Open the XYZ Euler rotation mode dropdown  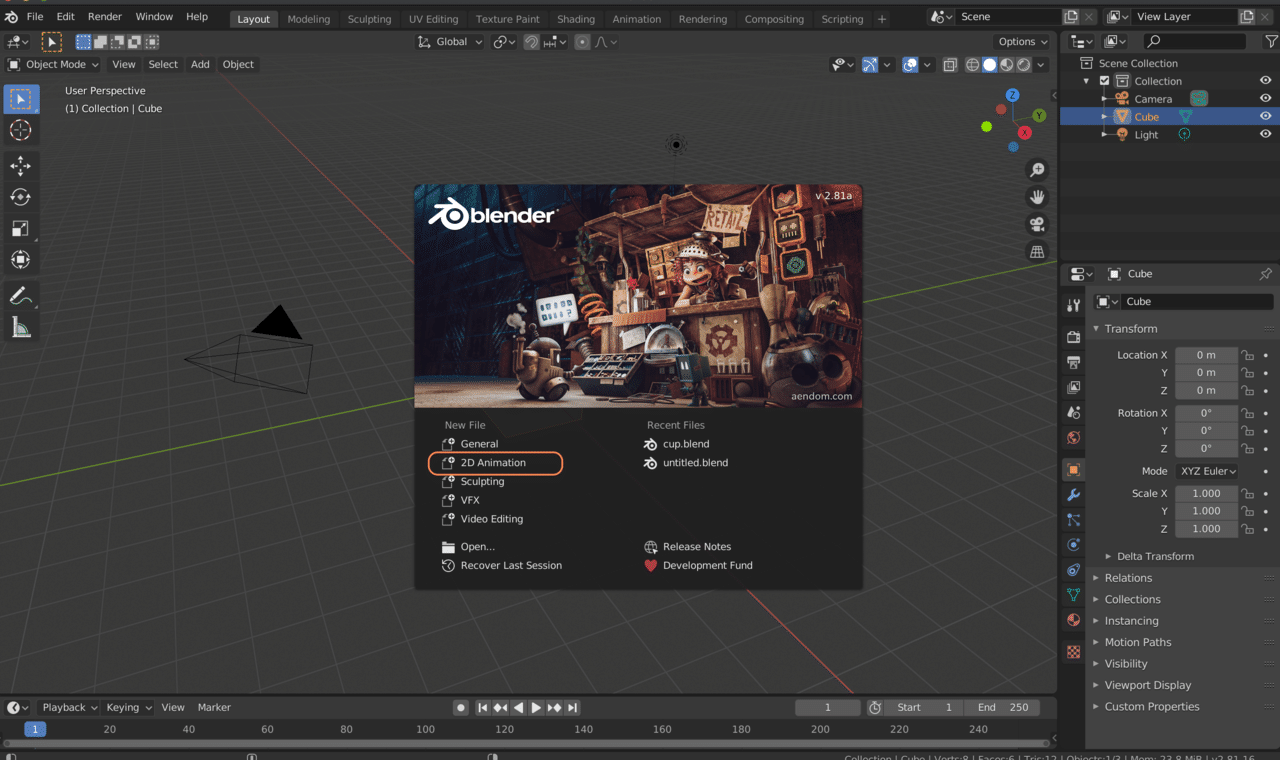1206,471
